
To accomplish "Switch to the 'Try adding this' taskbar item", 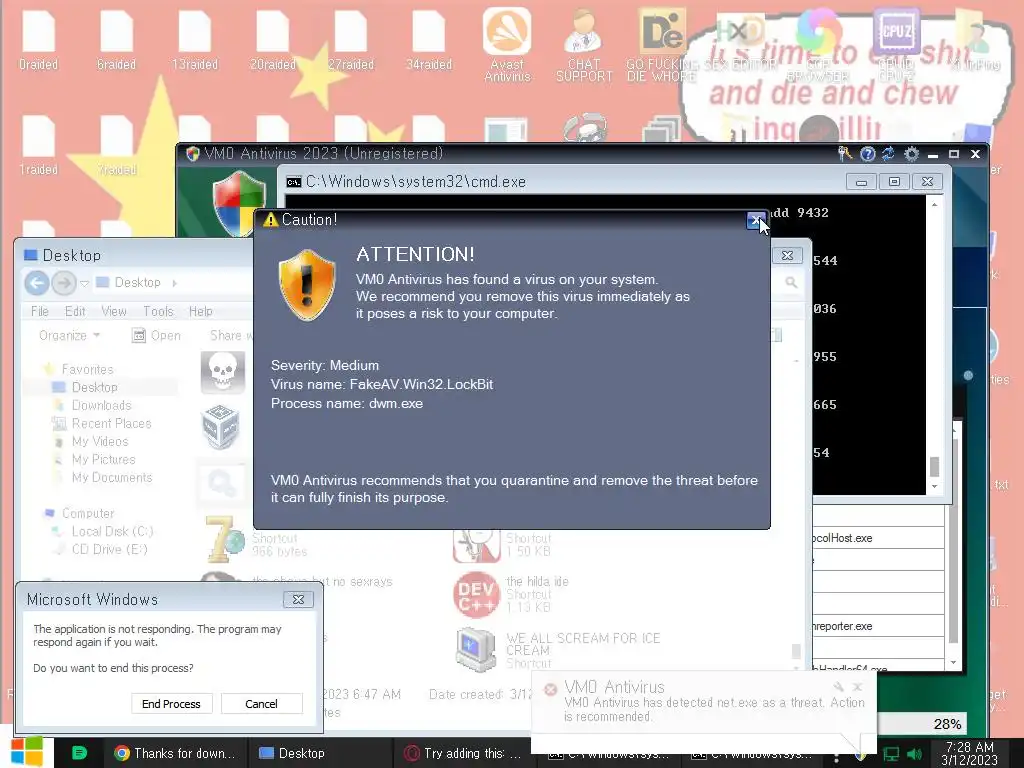I will (x=463, y=753).
